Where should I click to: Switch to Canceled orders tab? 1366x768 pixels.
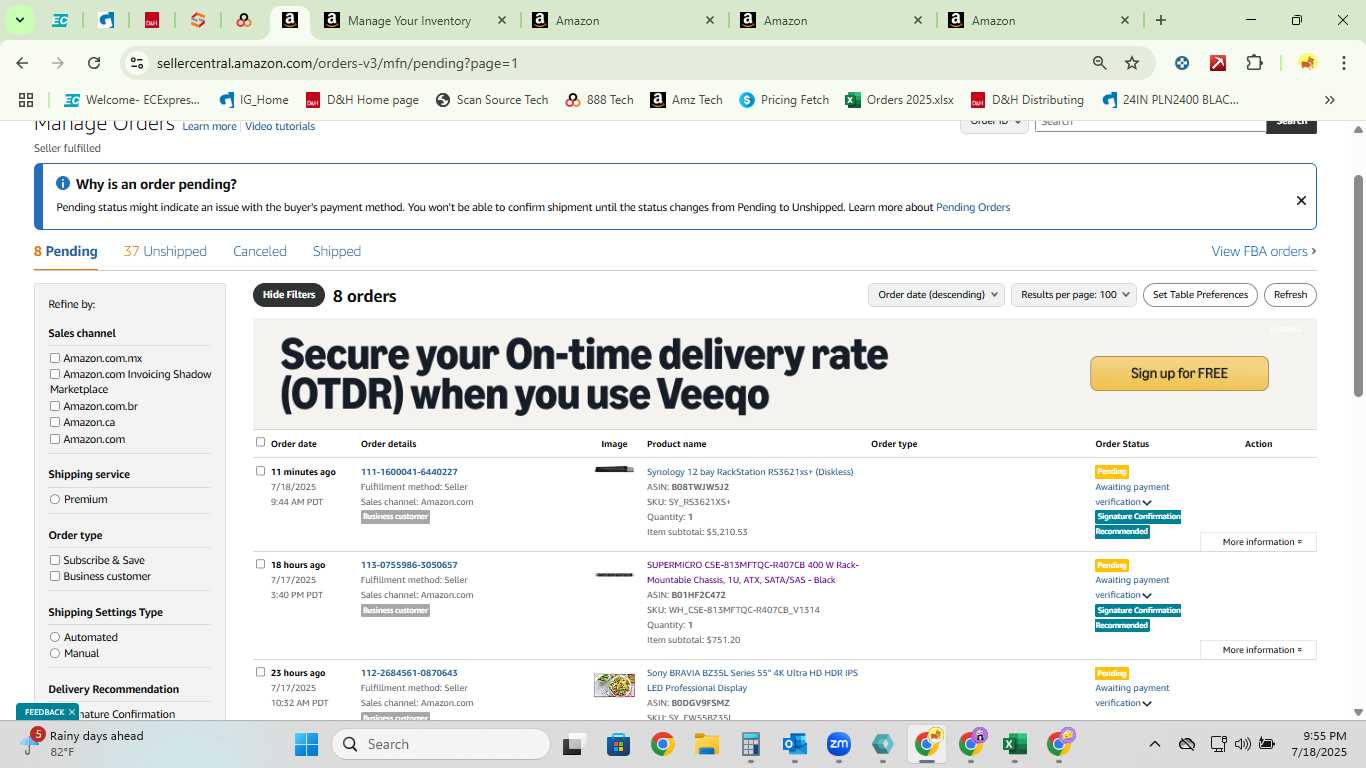coord(260,251)
